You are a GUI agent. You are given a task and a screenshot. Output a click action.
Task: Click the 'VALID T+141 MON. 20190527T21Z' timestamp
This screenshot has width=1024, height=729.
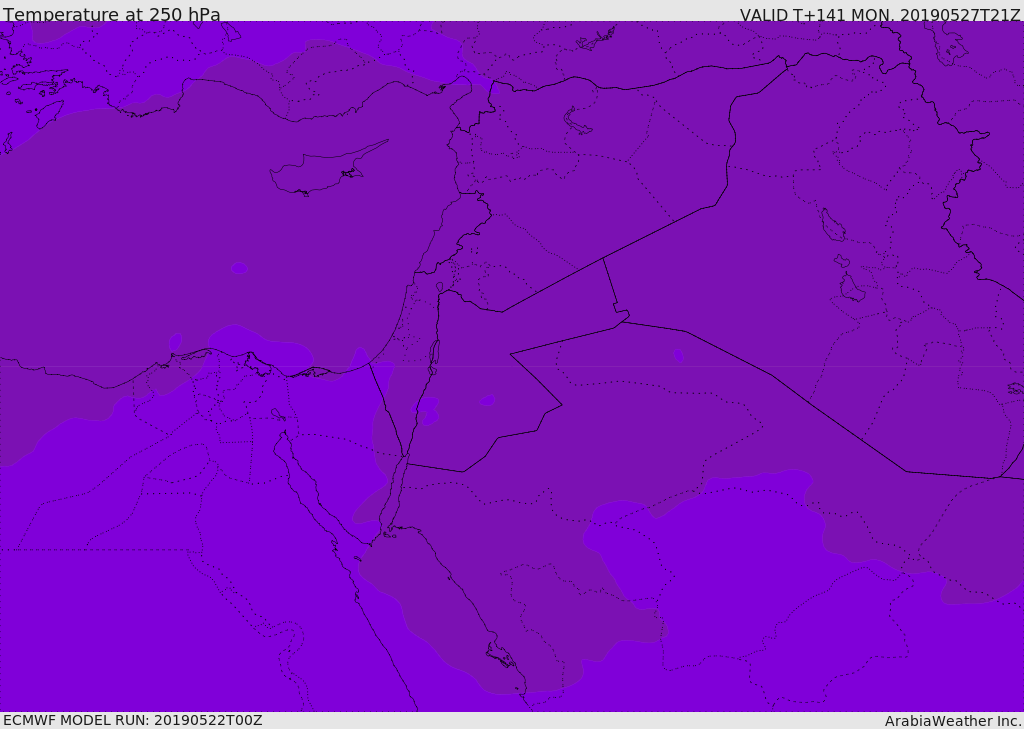(880, 14)
